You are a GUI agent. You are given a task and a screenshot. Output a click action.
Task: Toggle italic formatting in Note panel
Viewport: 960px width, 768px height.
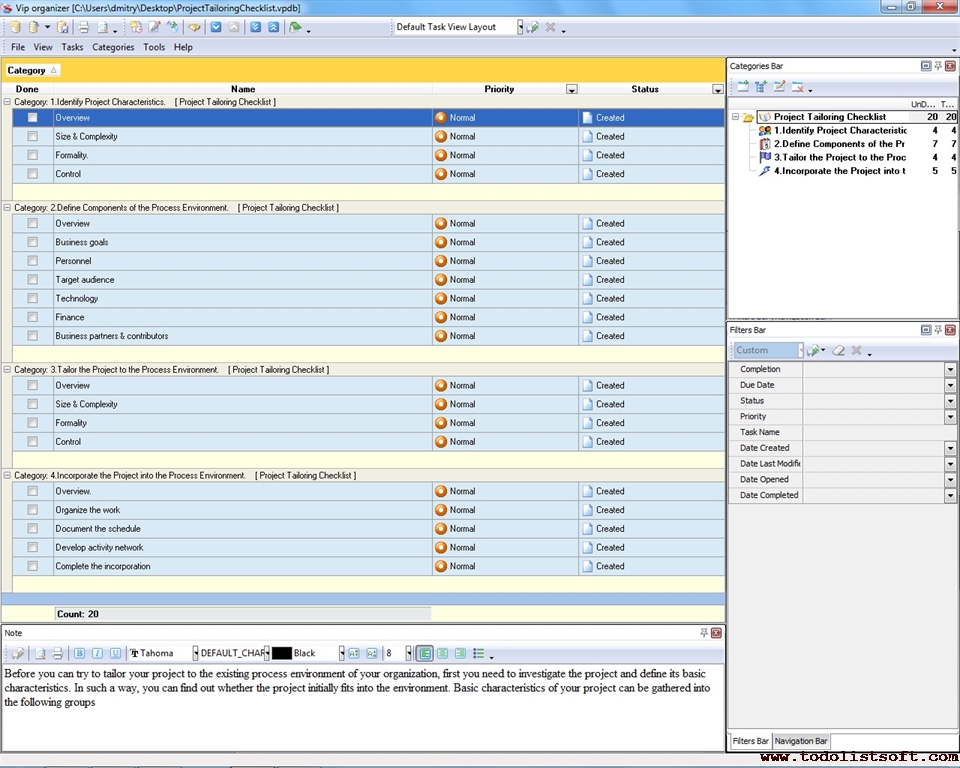point(98,654)
